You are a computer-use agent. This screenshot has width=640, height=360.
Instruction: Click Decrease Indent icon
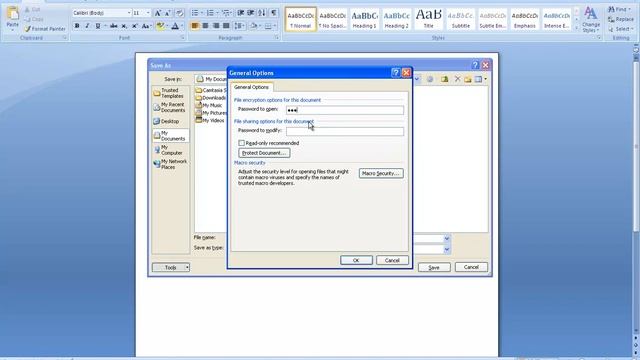pyautogui.click(x=241, y=13)
